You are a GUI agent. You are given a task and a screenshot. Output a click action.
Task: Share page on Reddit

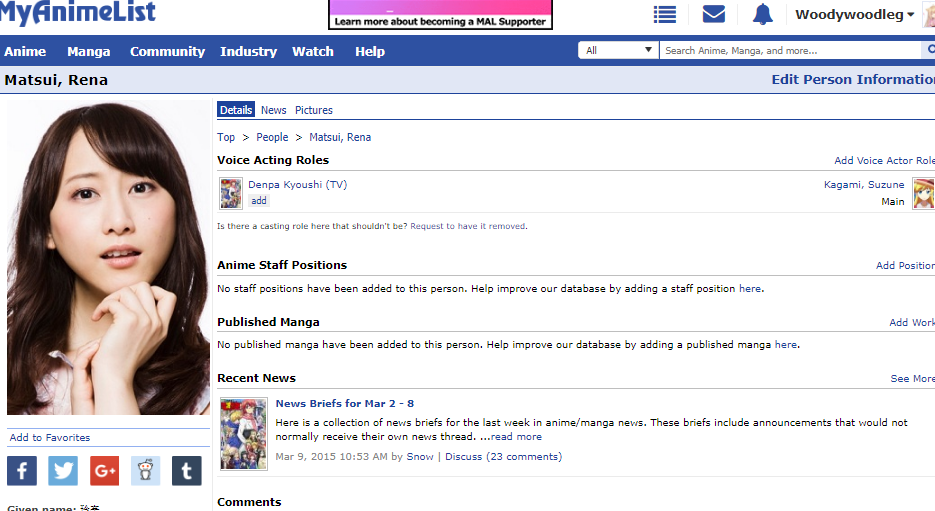[x=145, y=471]
